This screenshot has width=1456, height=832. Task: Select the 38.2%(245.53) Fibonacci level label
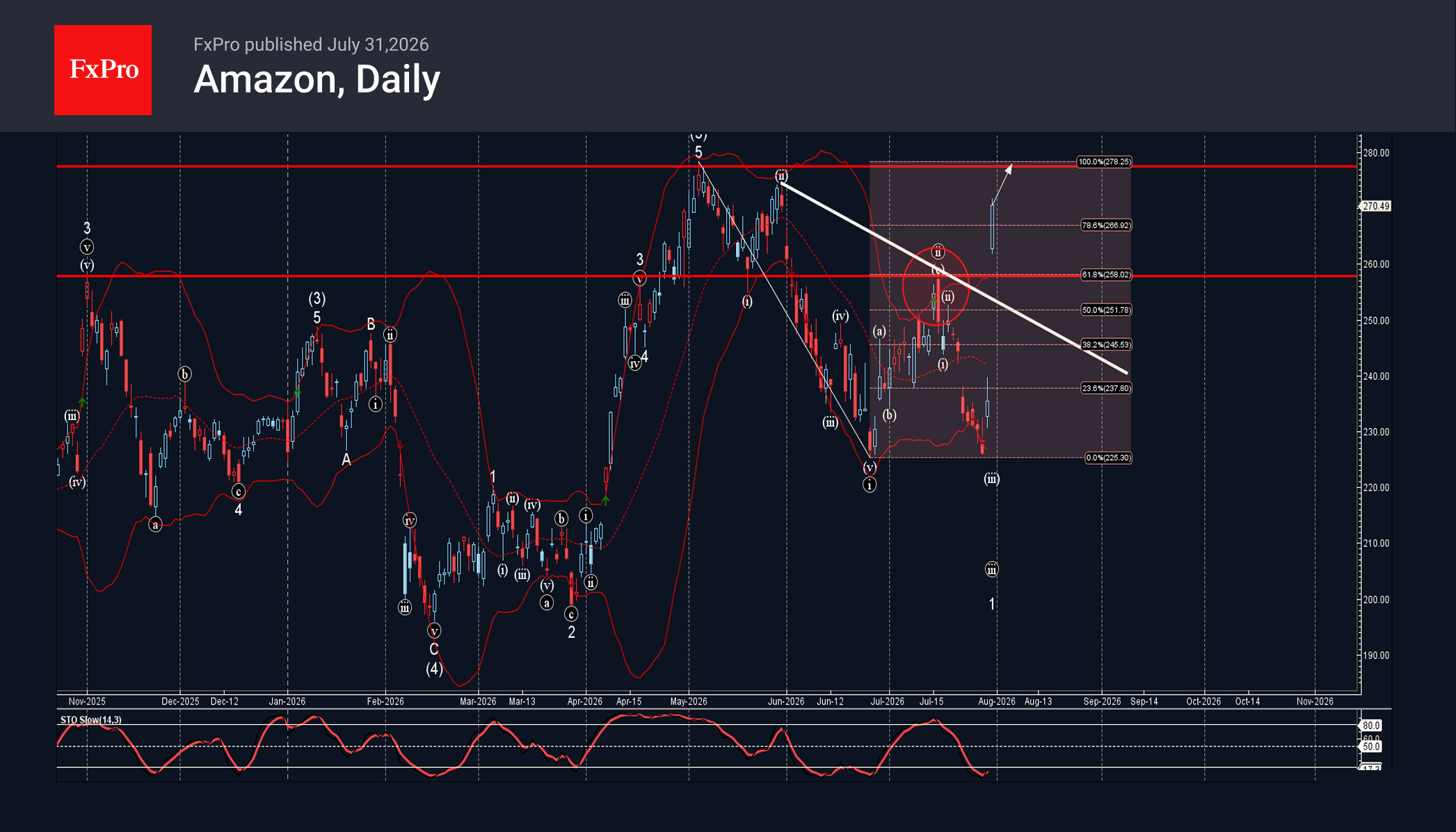(1106, 345)
